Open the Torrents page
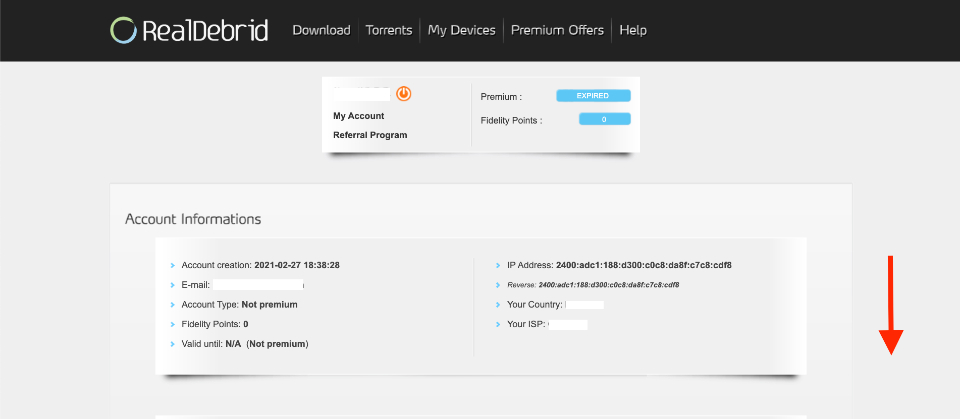Viewport: 960px width, 419px height. [x=389, y=30]
